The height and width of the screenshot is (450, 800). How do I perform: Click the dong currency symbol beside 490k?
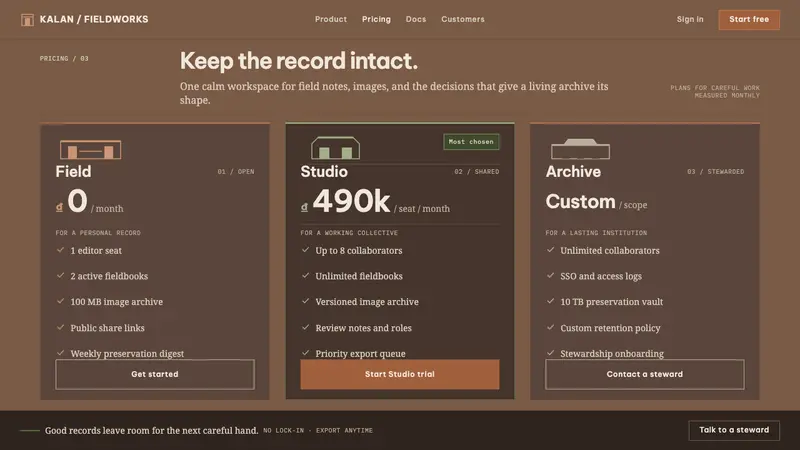pos(304,207)
